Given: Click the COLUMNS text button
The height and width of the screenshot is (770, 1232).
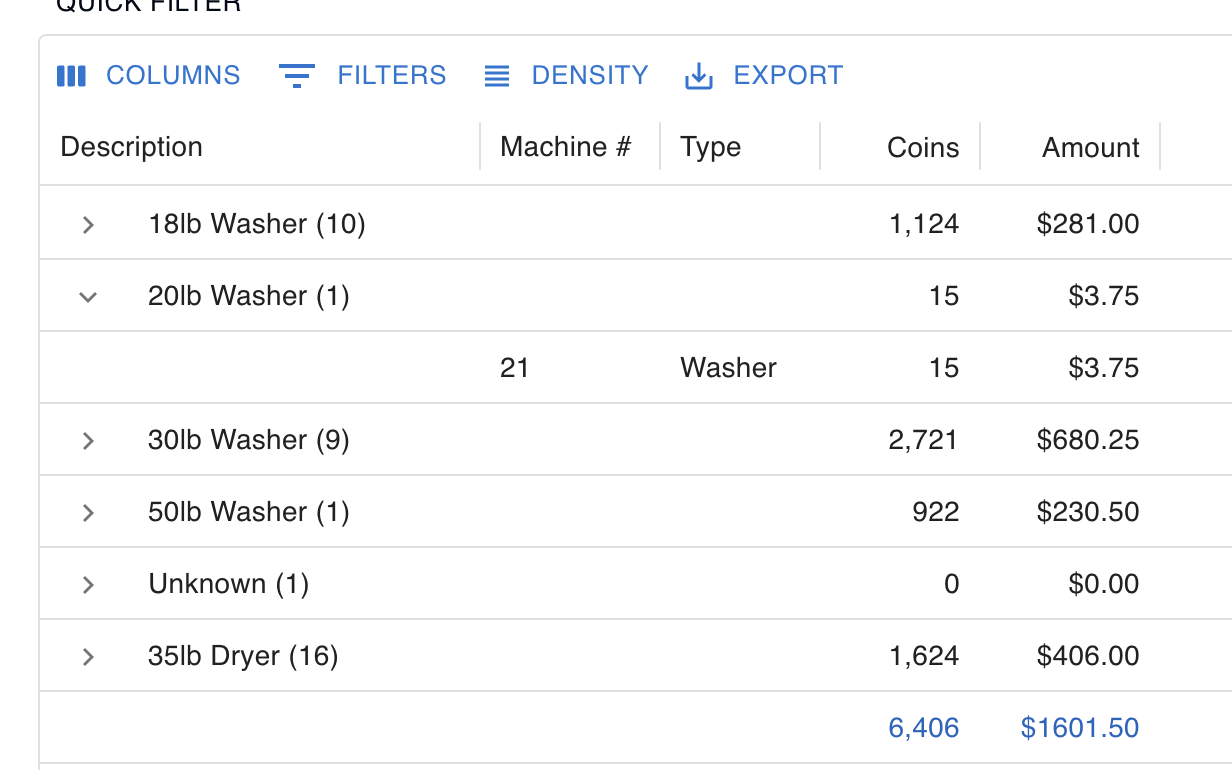Looking at the screenshot, I should (173, 76).
